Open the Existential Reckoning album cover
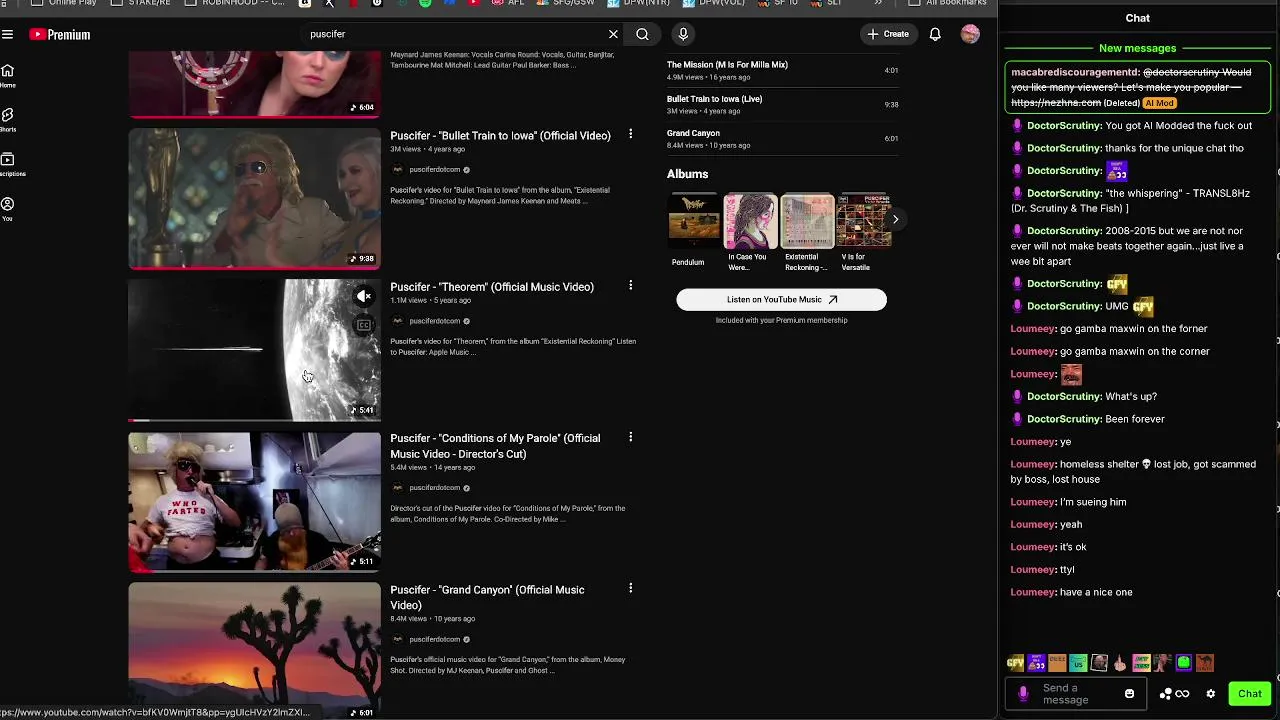The width and height of the screenshot is (1280, 720). (x=807, y=220)
